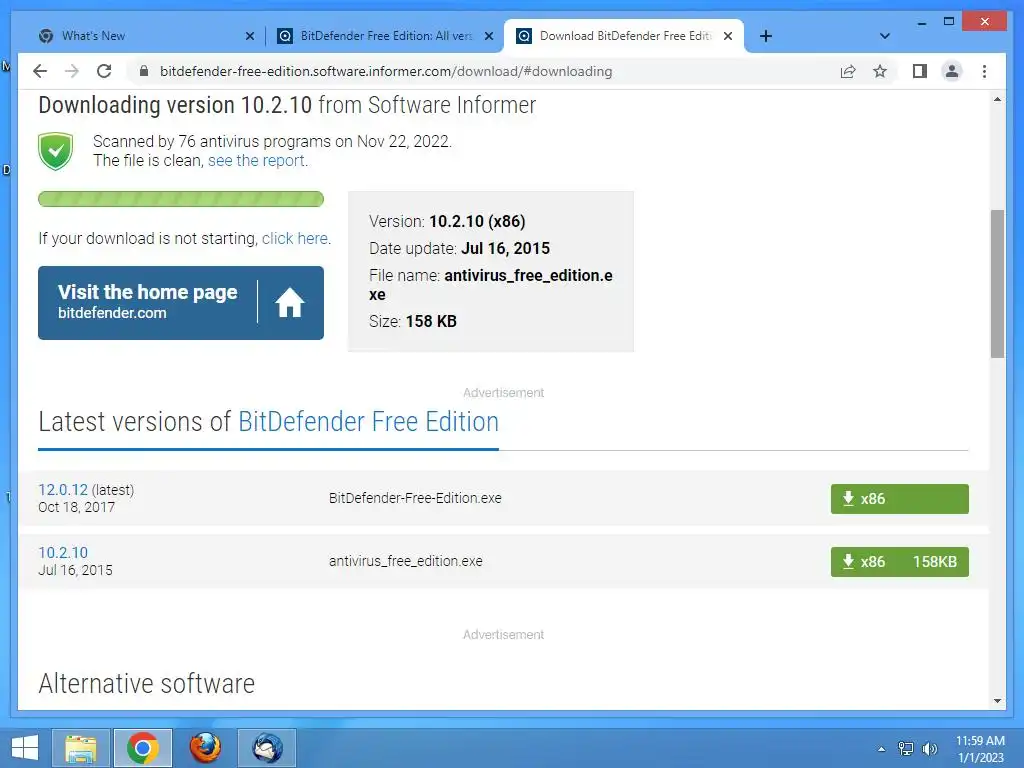The image size is (1024, 768).
Task: Go back to the previous page
Action: pos(40,71)
